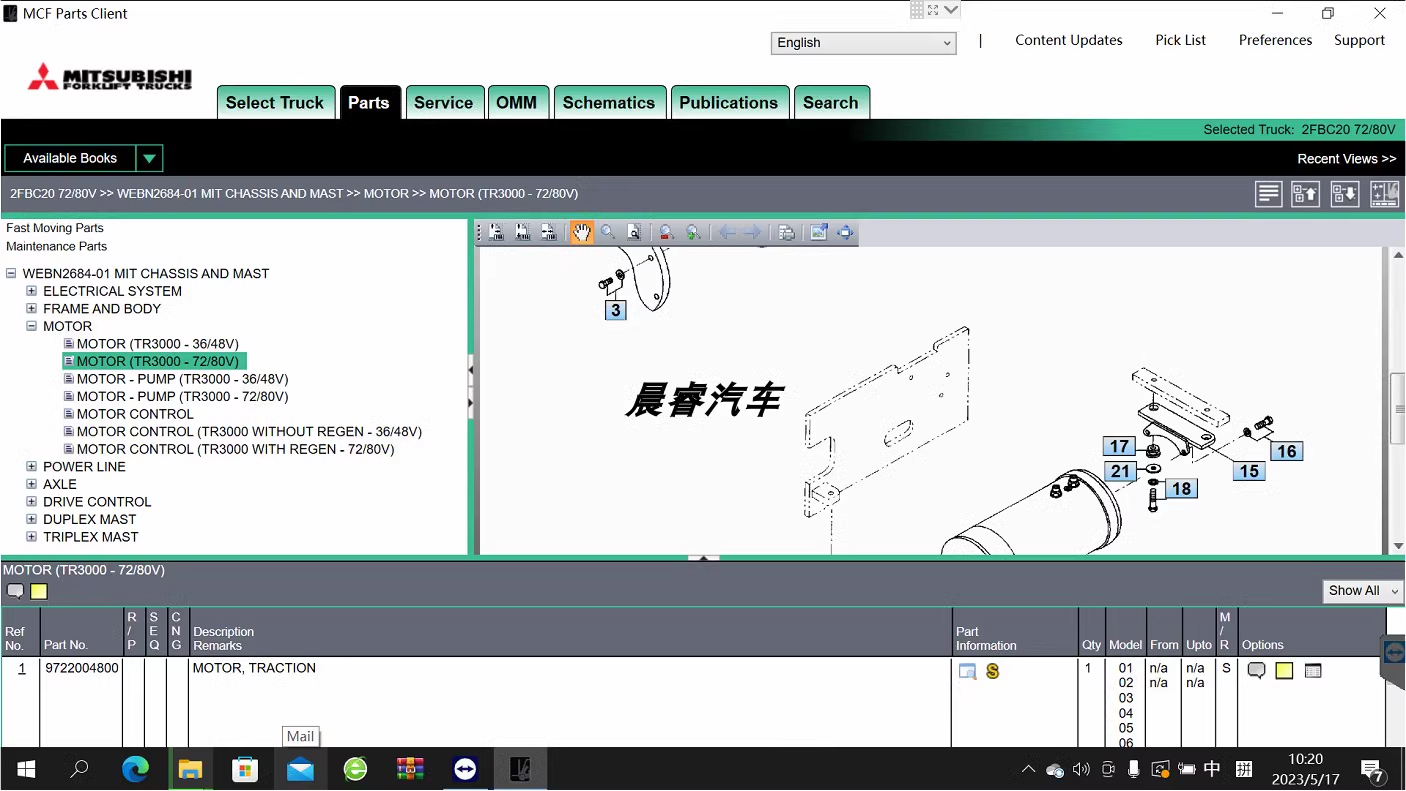Switch to OMM tab

pyautogui.click(x=517, y=102)
